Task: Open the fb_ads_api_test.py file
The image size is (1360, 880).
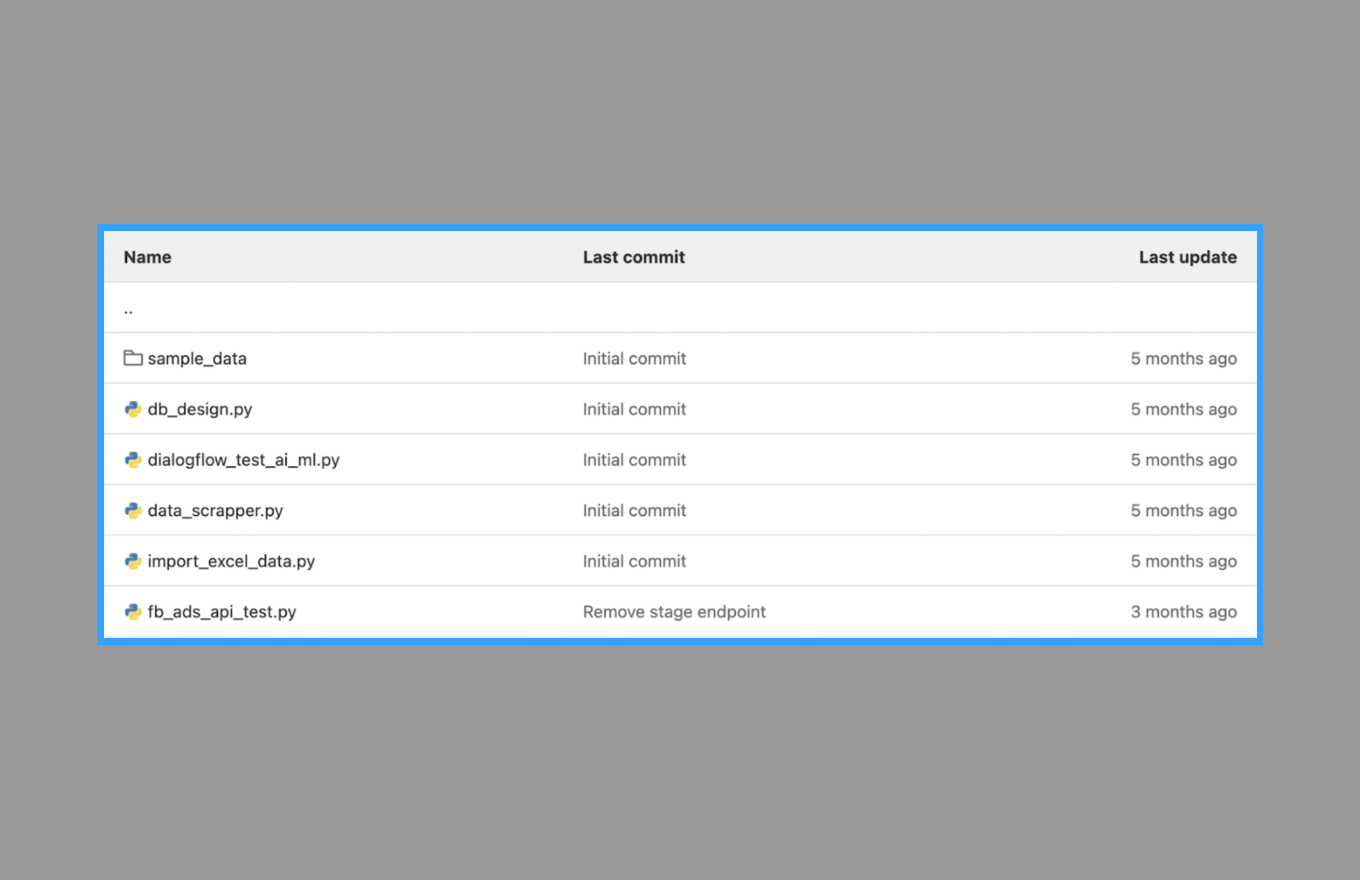Action: [222, 612]
